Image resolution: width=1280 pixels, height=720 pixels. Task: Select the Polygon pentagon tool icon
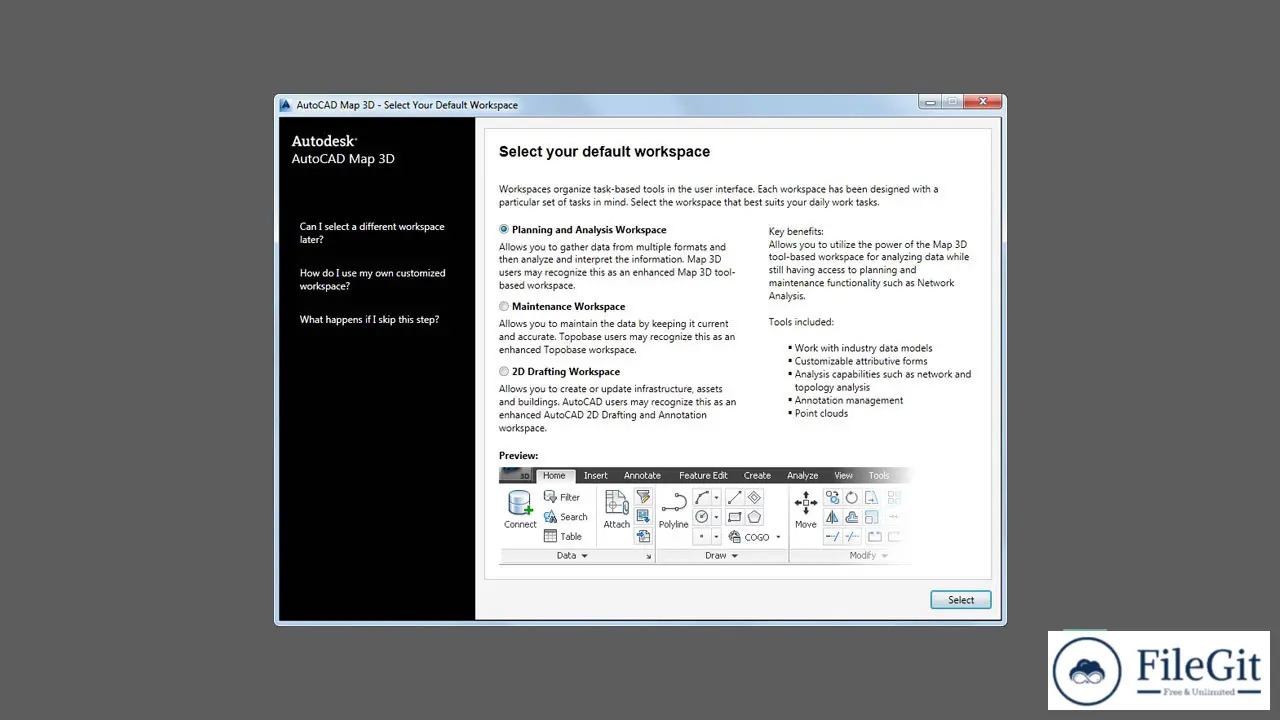(754, 517)
